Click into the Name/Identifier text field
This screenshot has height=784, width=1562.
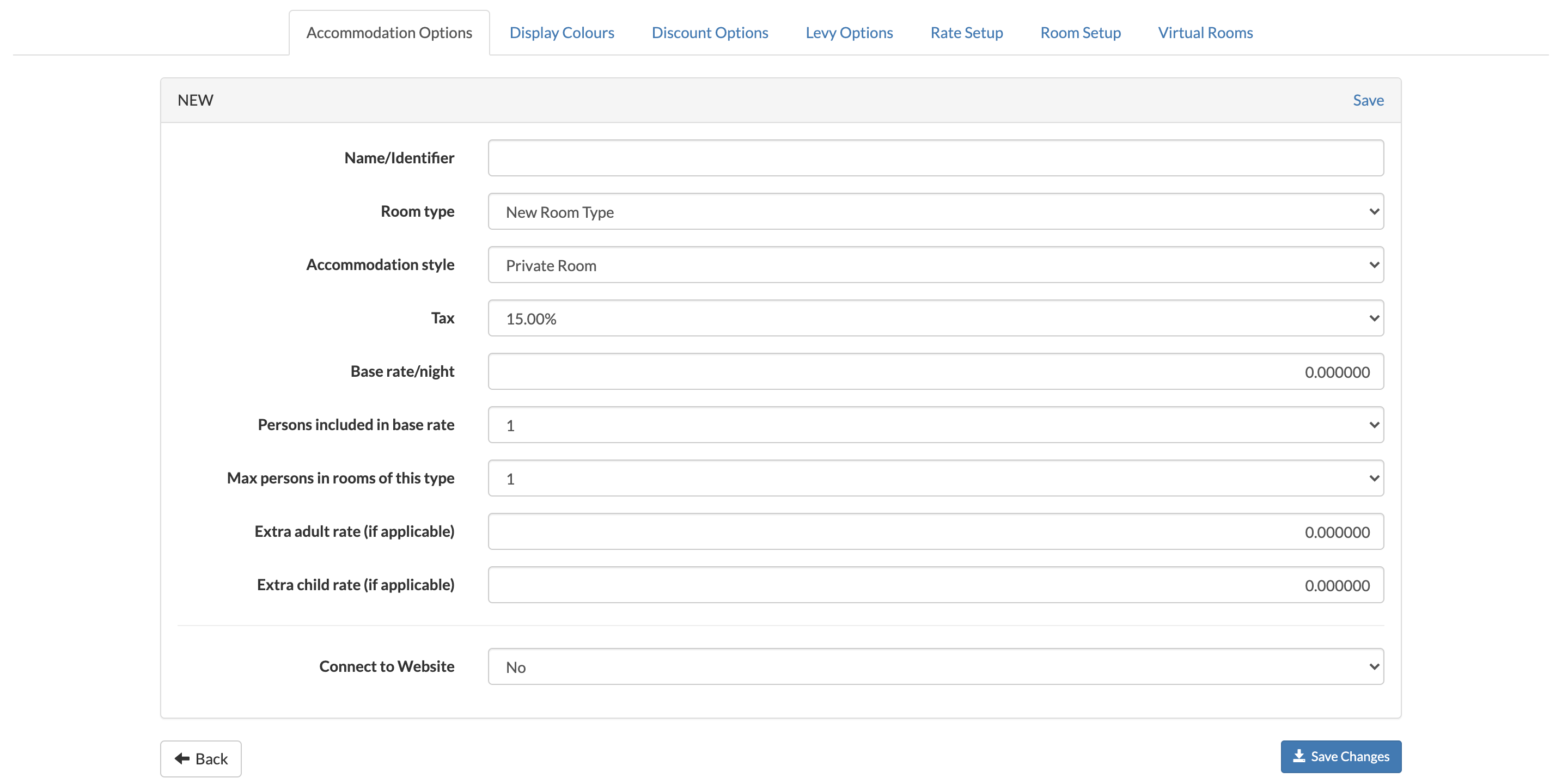click(x=935, y=158)
